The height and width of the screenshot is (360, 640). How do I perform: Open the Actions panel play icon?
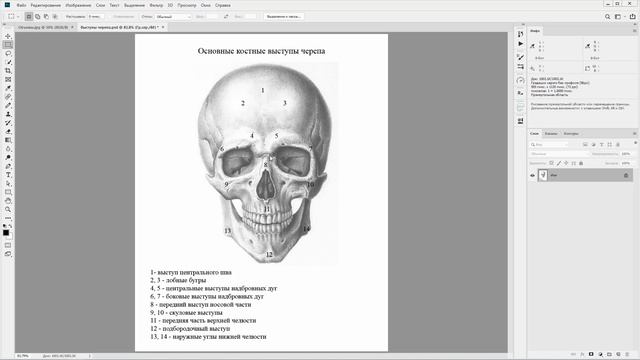[x=520, y=44]
